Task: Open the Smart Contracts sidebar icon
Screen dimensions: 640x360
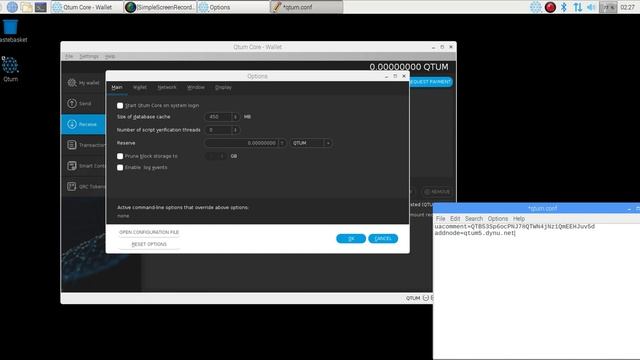Action: click(x=72, y=166)
